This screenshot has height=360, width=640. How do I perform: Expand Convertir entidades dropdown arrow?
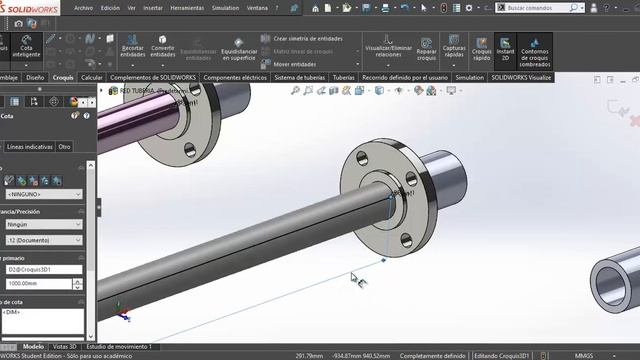(162, 65)
